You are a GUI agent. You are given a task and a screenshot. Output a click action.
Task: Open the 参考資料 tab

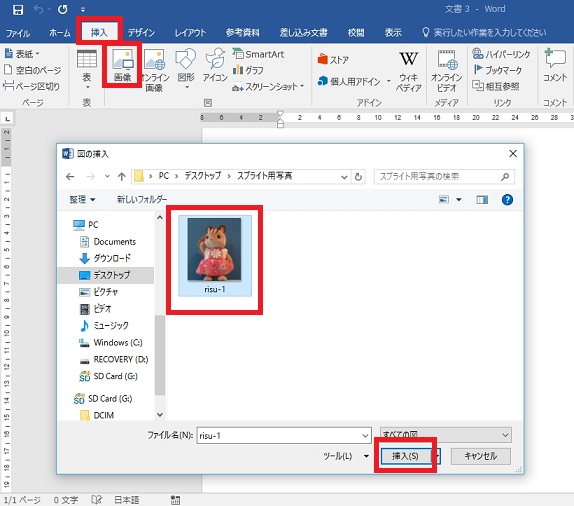[x=242, y=33]
